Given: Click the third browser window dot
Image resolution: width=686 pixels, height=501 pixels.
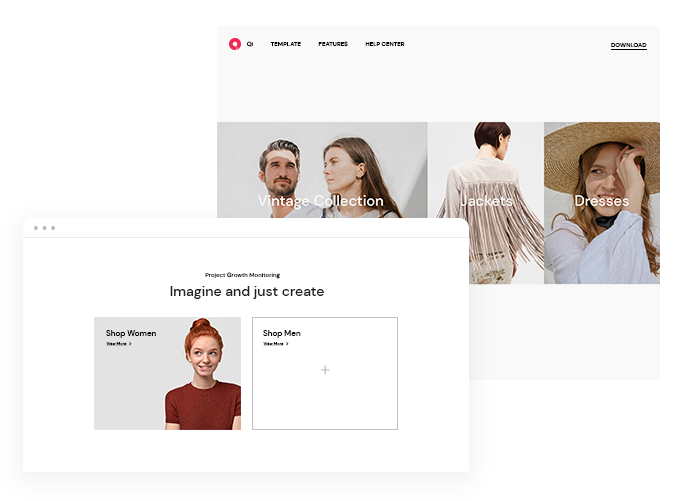Looking at the screenshot, I should [x=53, y=228].
